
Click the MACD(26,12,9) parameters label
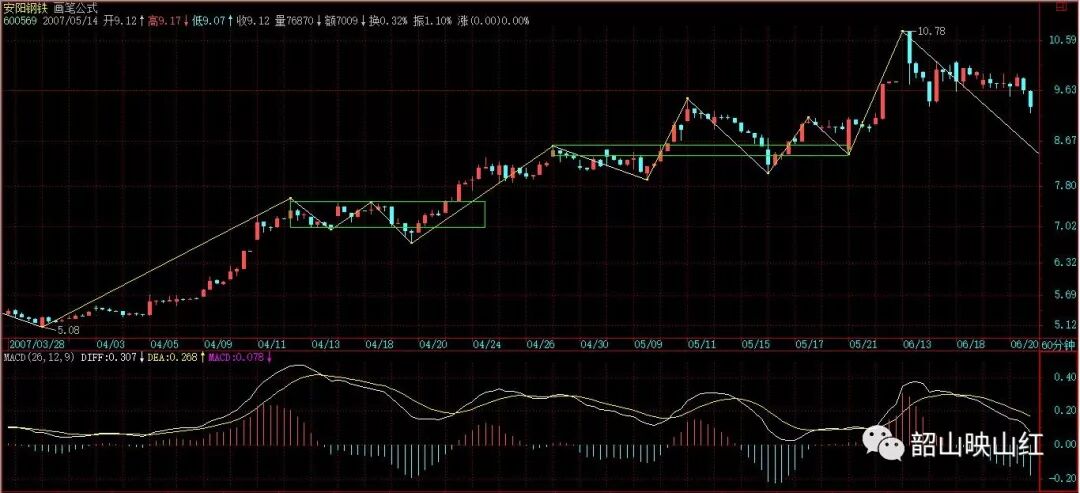[39, 357]
